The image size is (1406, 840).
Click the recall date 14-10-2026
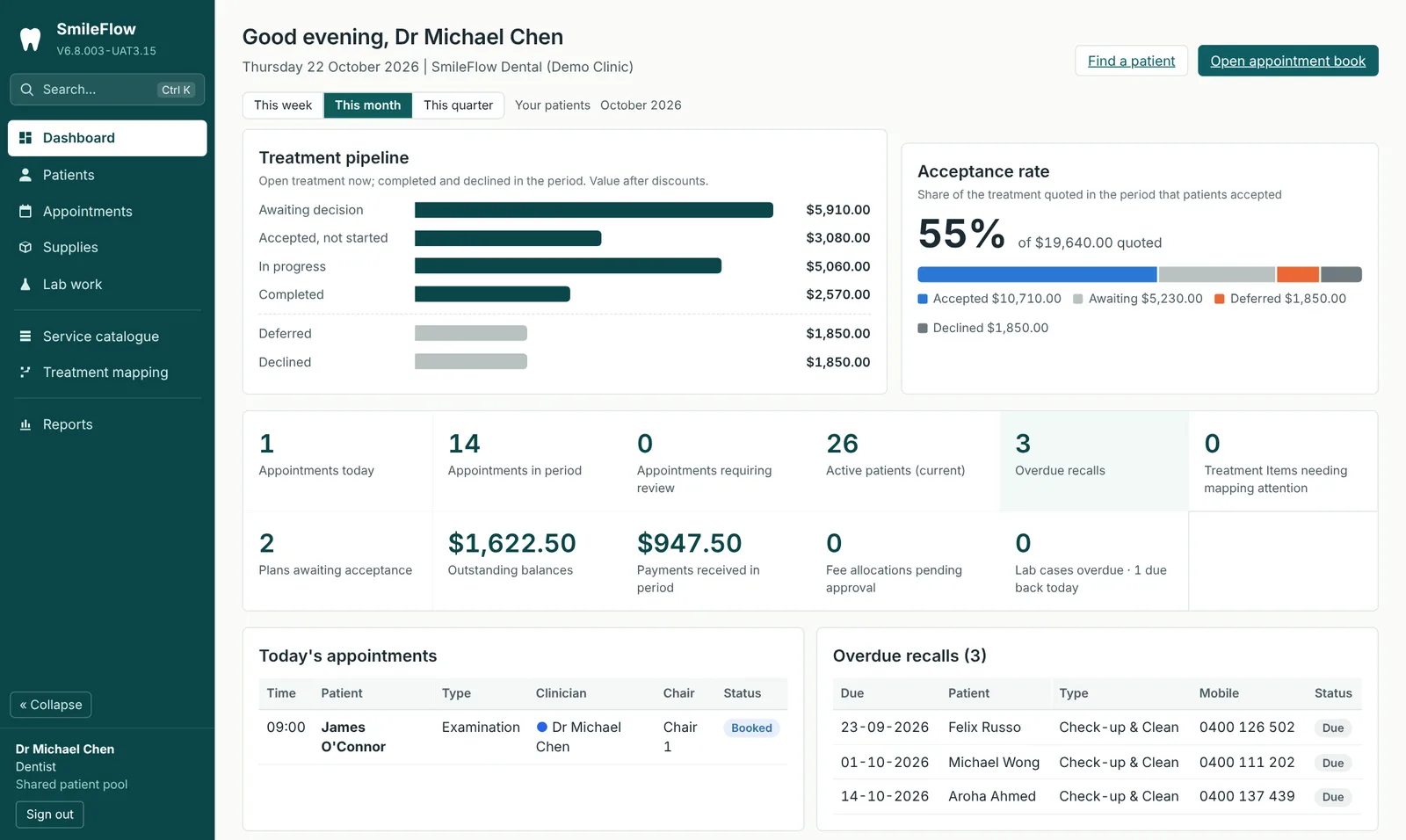pos(885,797)
